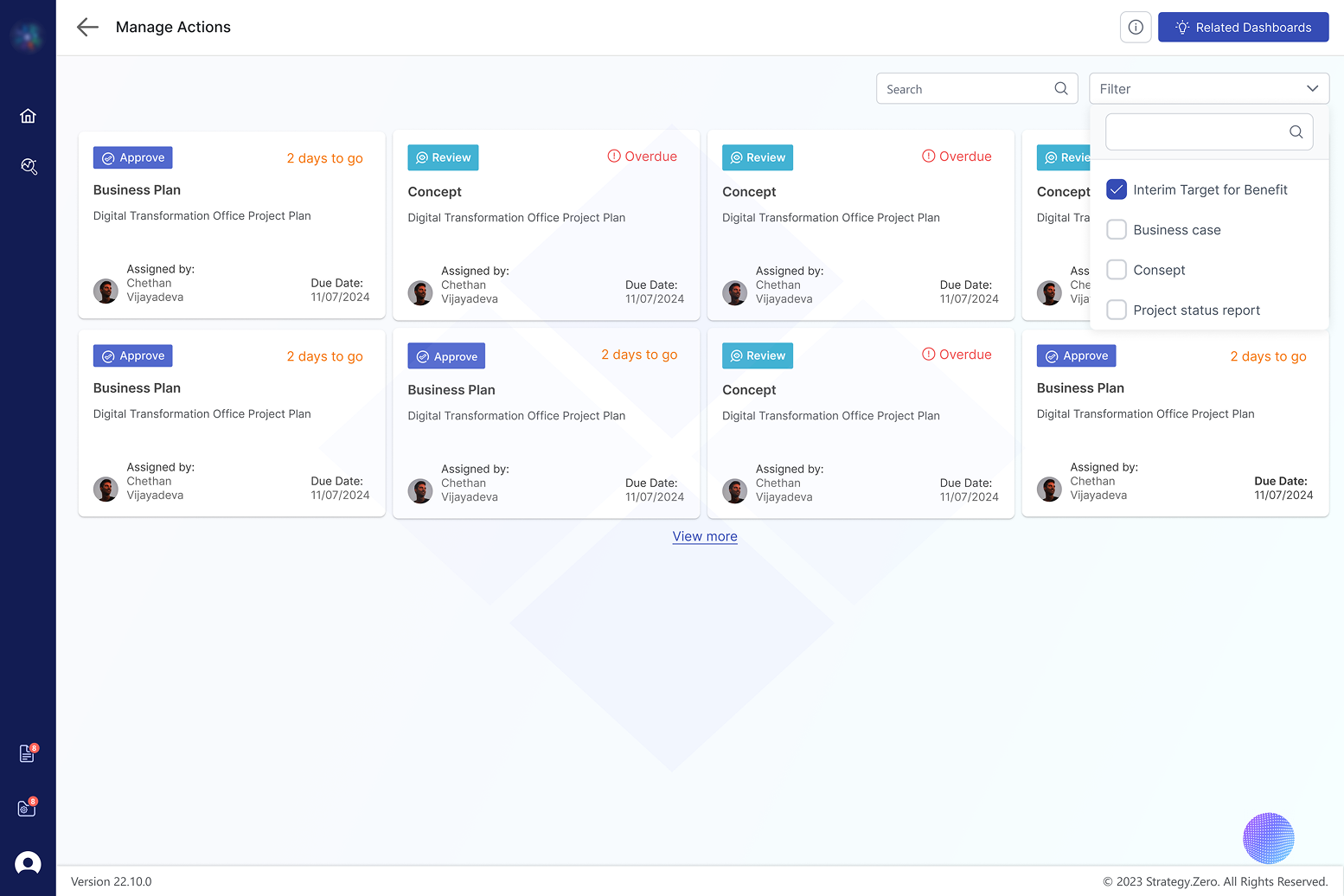The height and width of the screenshot is (896, 1344).
Task: Select the Review badge on overdue Concept card
Action: 443,157
